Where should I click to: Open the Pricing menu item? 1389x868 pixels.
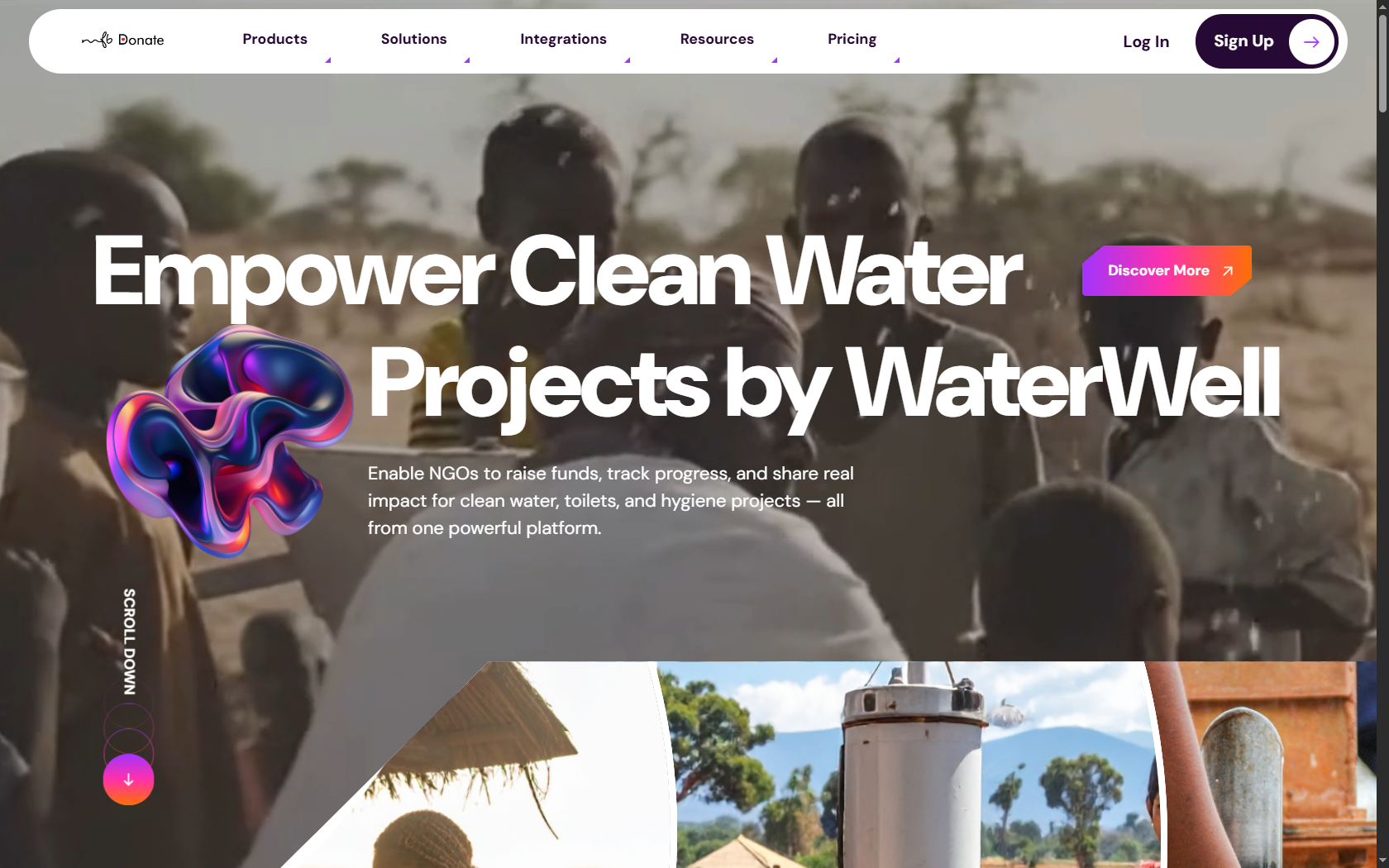[852, 39]
